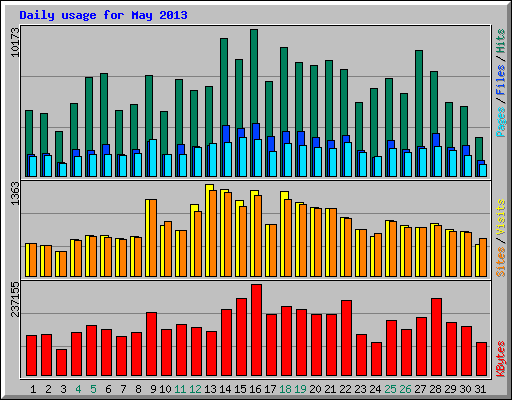Viewport: 512px width, 400px height.
Task: Click the orange sites bar for day 18
Action: 288,238
